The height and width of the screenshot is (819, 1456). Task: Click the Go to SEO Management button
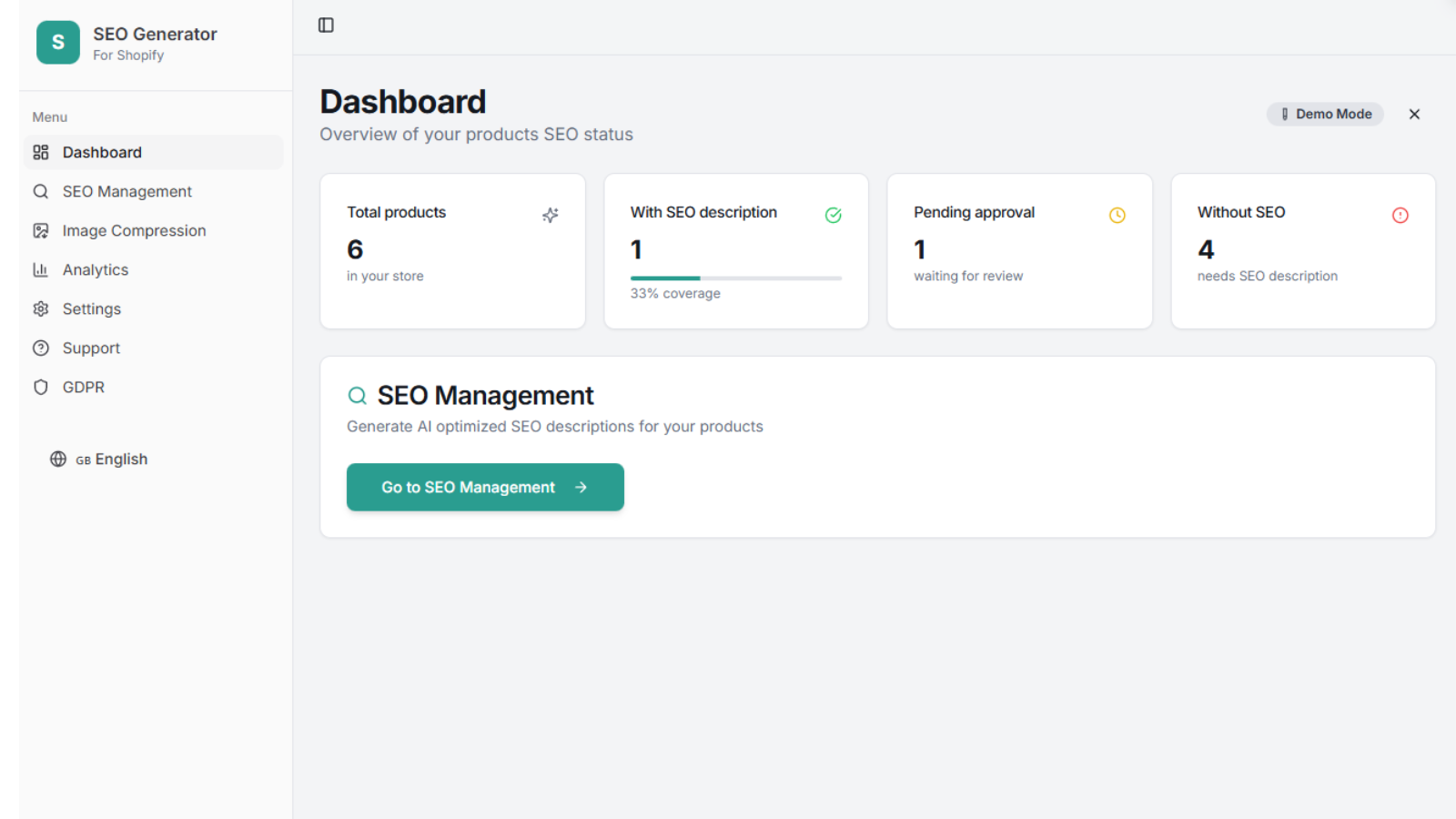[x=485, y=488]
